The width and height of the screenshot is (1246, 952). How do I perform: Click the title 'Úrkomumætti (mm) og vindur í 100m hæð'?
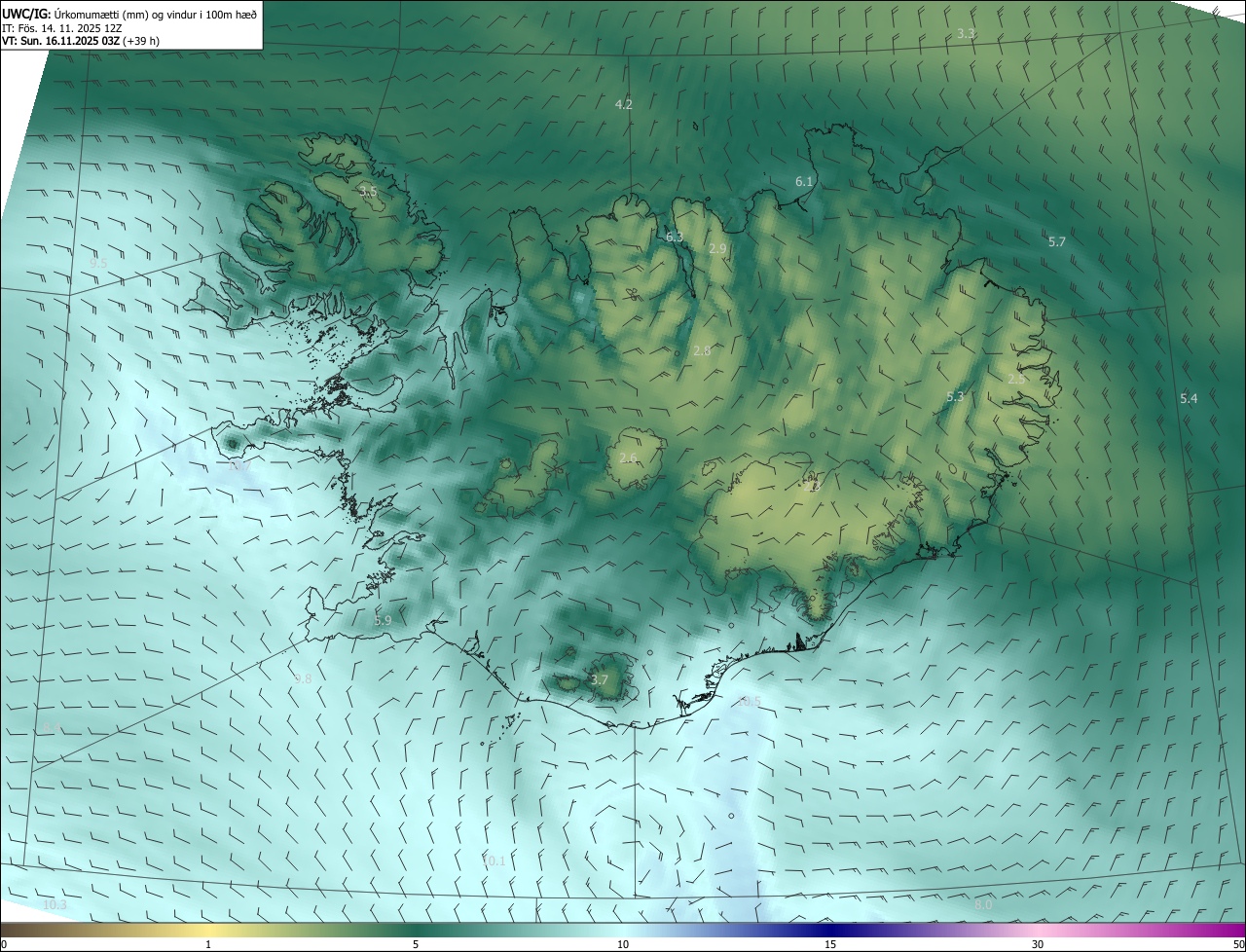(x=155, y=14)
